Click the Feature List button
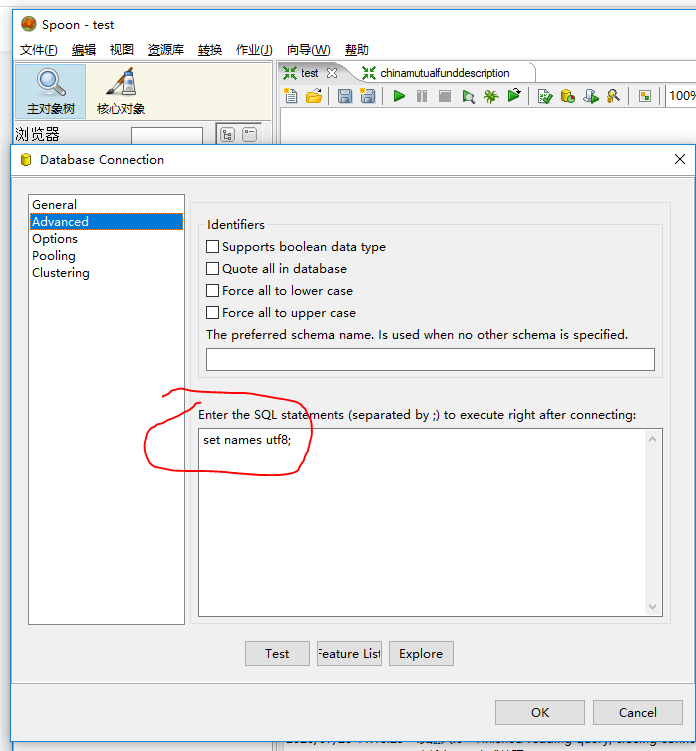 pos(349,653)
